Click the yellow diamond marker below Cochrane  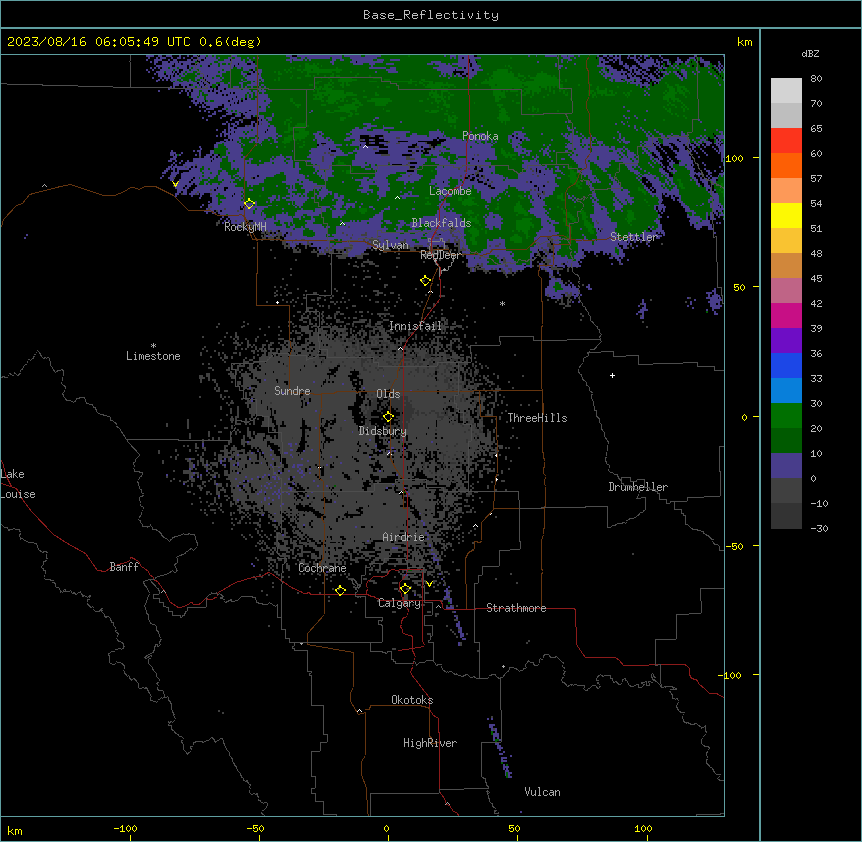pos(340,590)
